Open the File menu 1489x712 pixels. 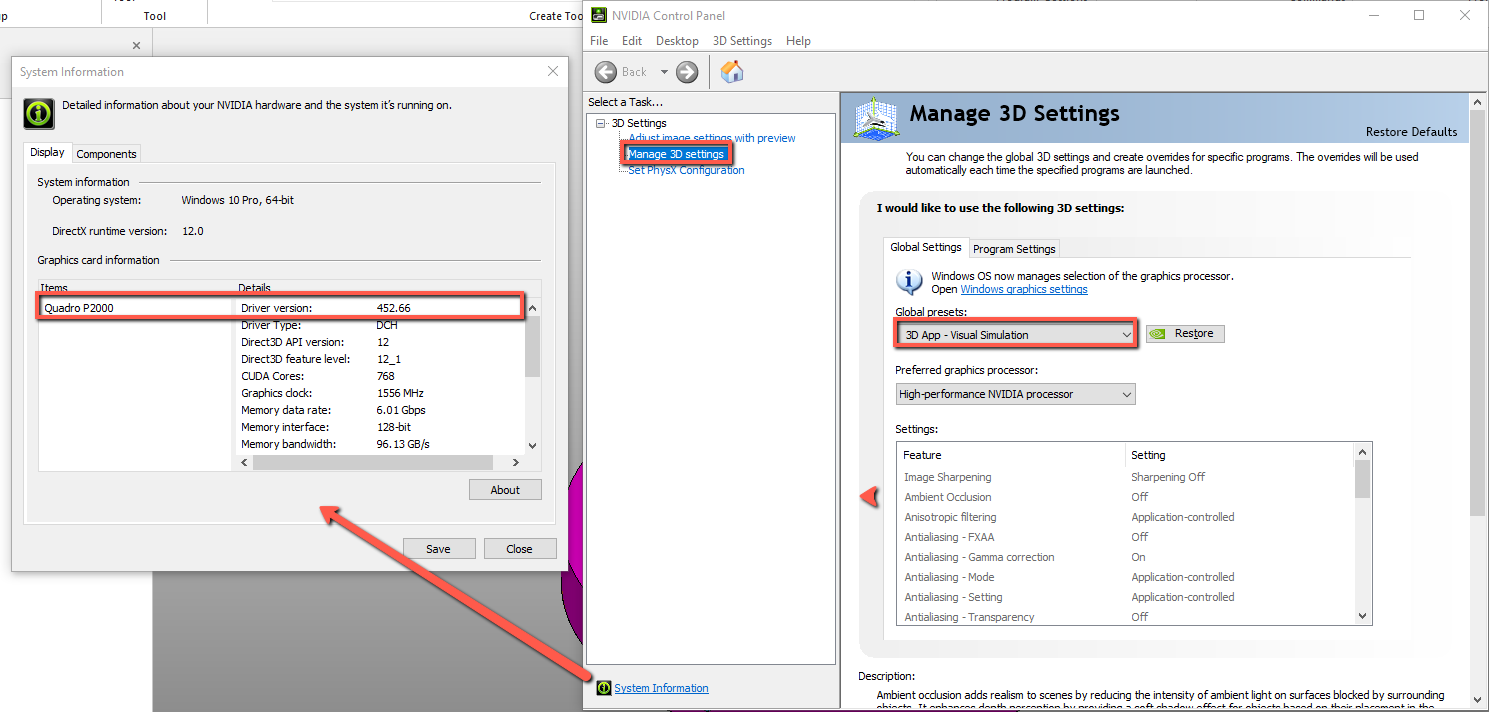(x=599, y=41)
